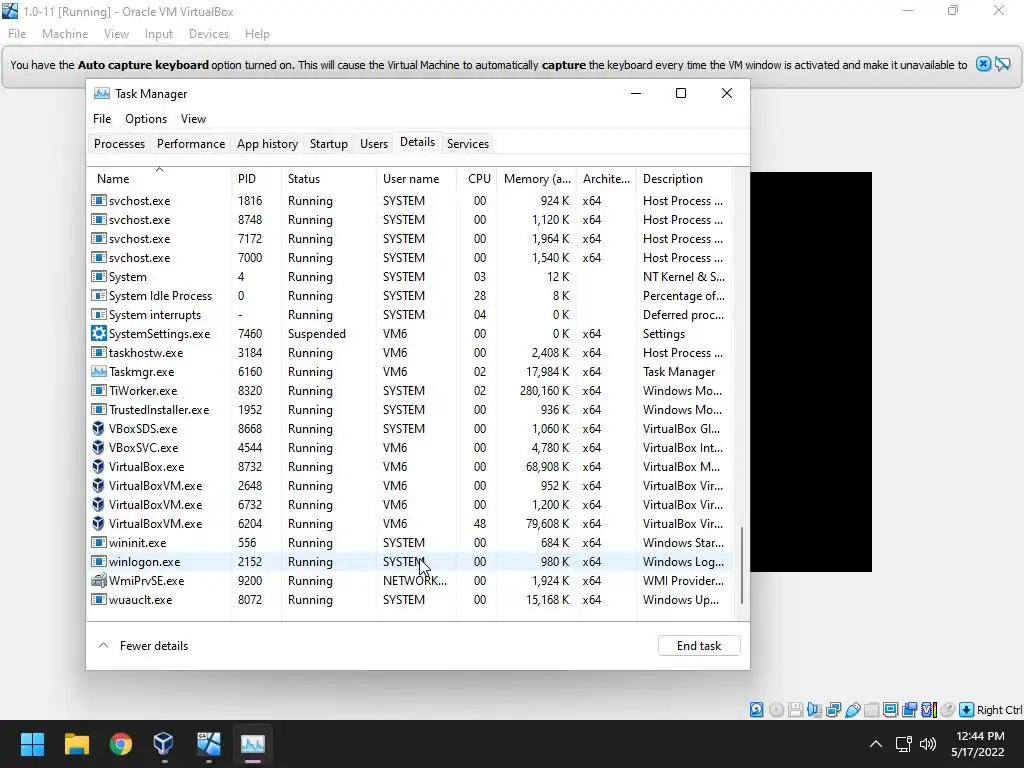Switch to the Performance tab
Image resolution: width=1024 pixels, height=768 pixels.
191,144
